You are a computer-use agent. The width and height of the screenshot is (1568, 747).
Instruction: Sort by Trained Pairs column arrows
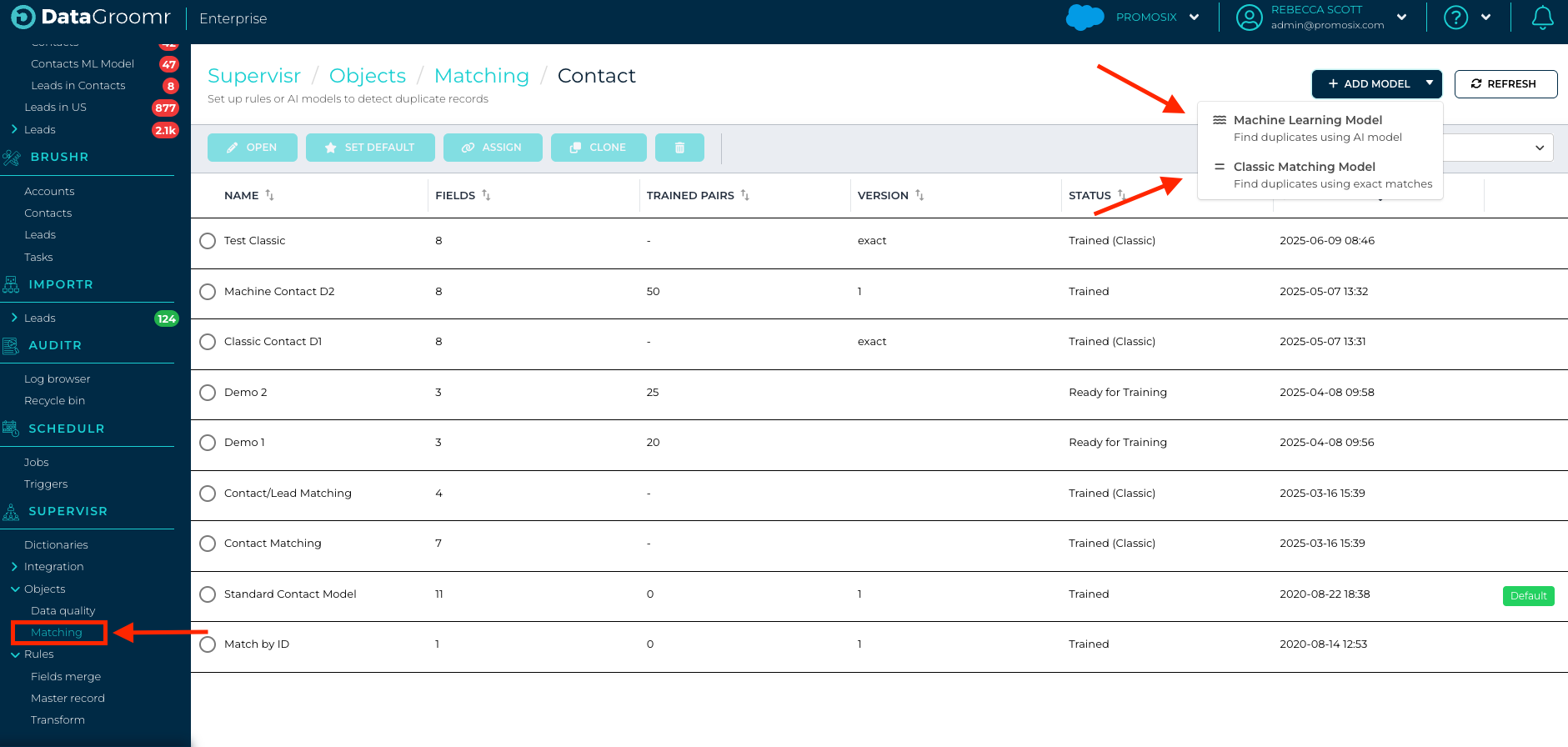pyautogui.click(x=745, y=195)
